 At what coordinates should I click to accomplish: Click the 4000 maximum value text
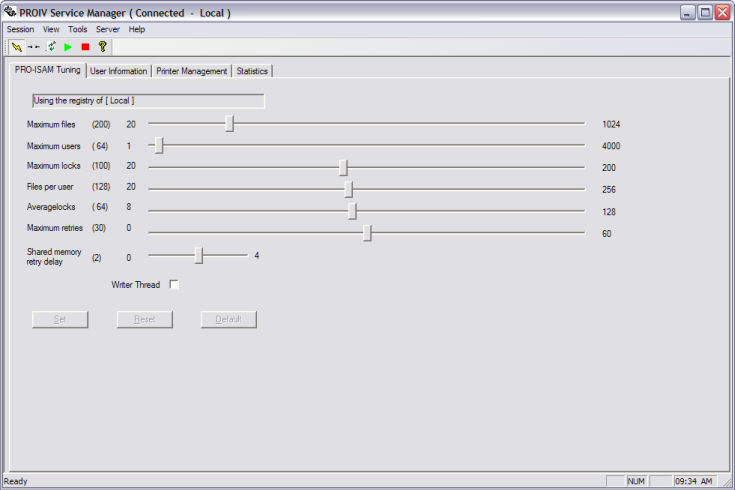tap(611, 146)
